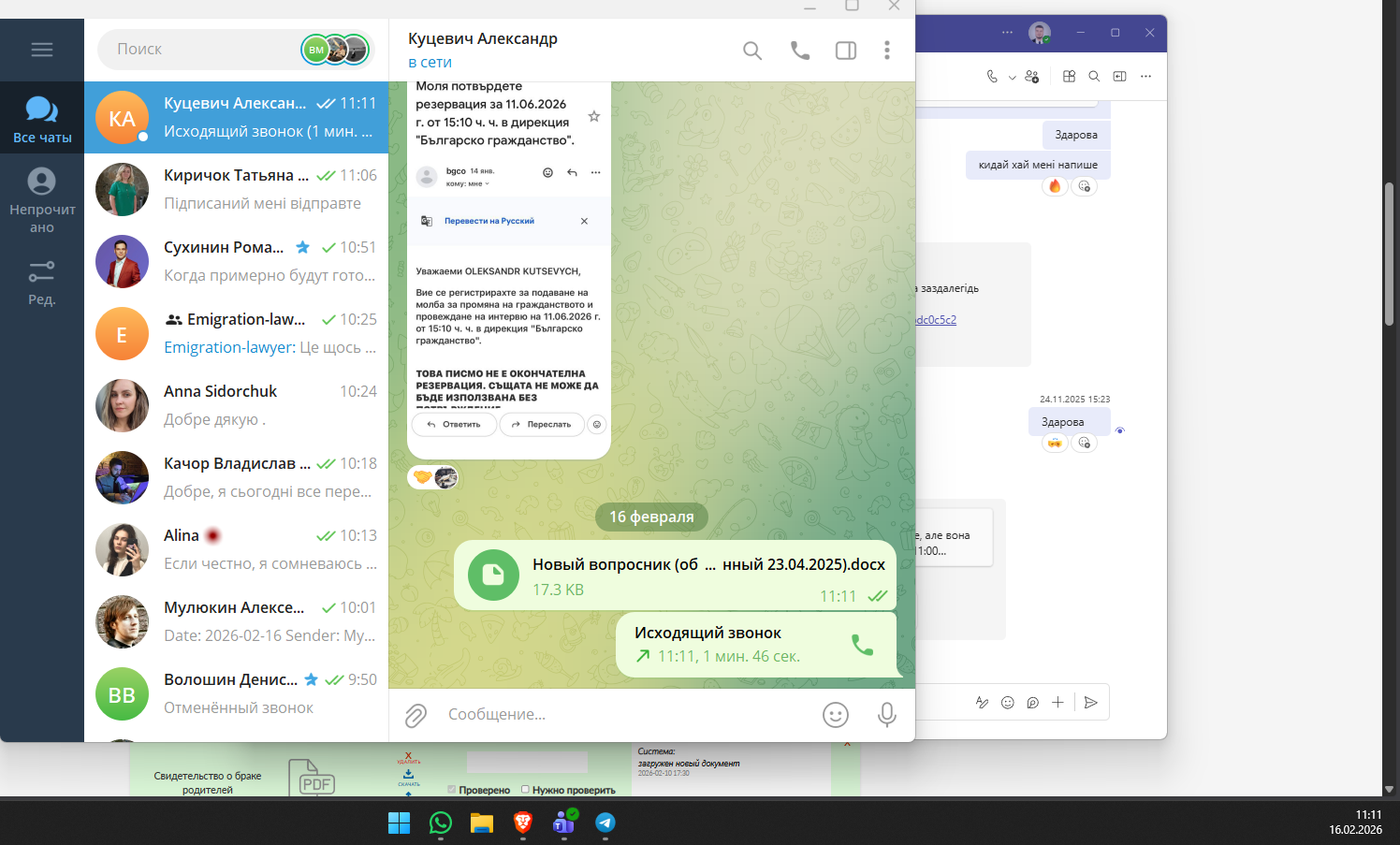Open the Emigration-law group chat

(236, 333)
